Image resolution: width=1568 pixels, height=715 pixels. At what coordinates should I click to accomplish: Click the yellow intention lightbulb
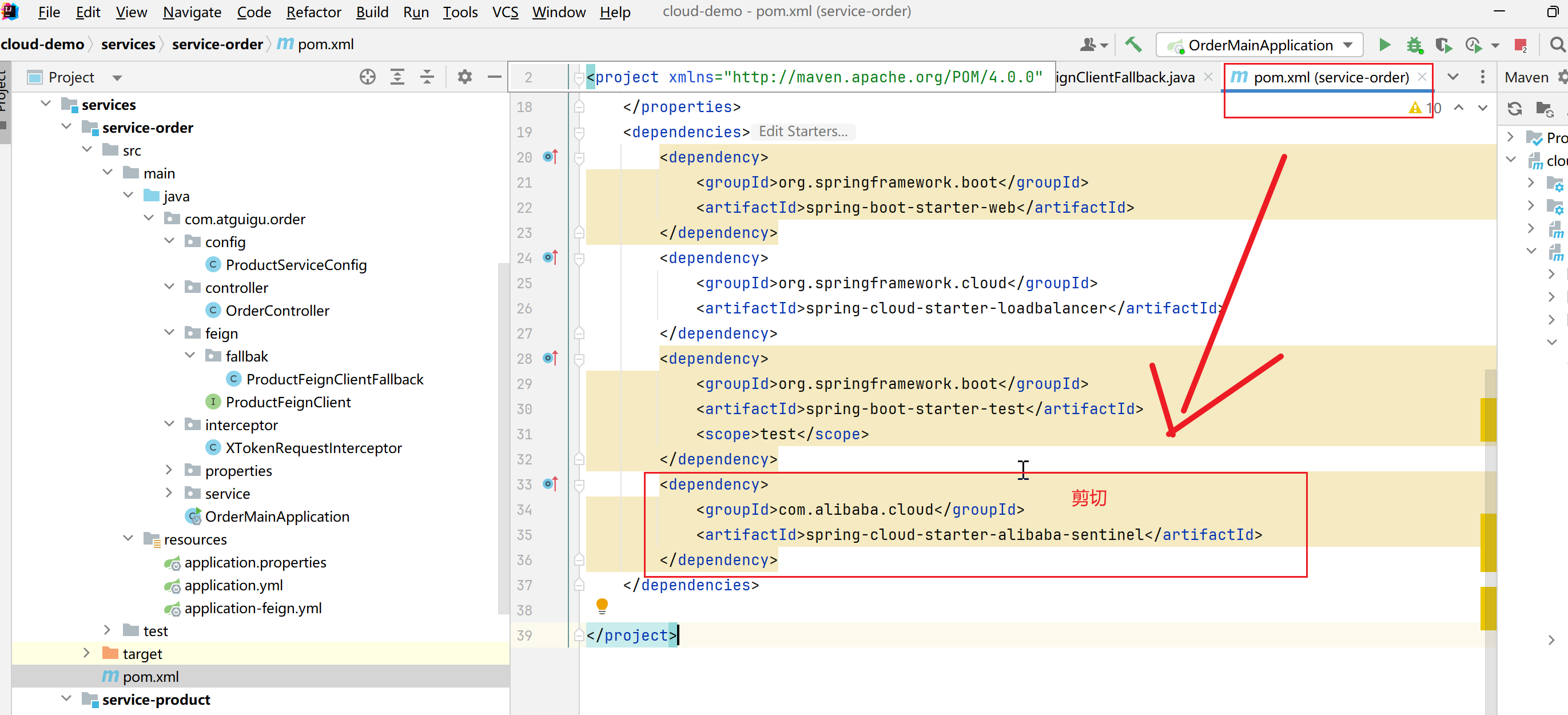[602, 605]
